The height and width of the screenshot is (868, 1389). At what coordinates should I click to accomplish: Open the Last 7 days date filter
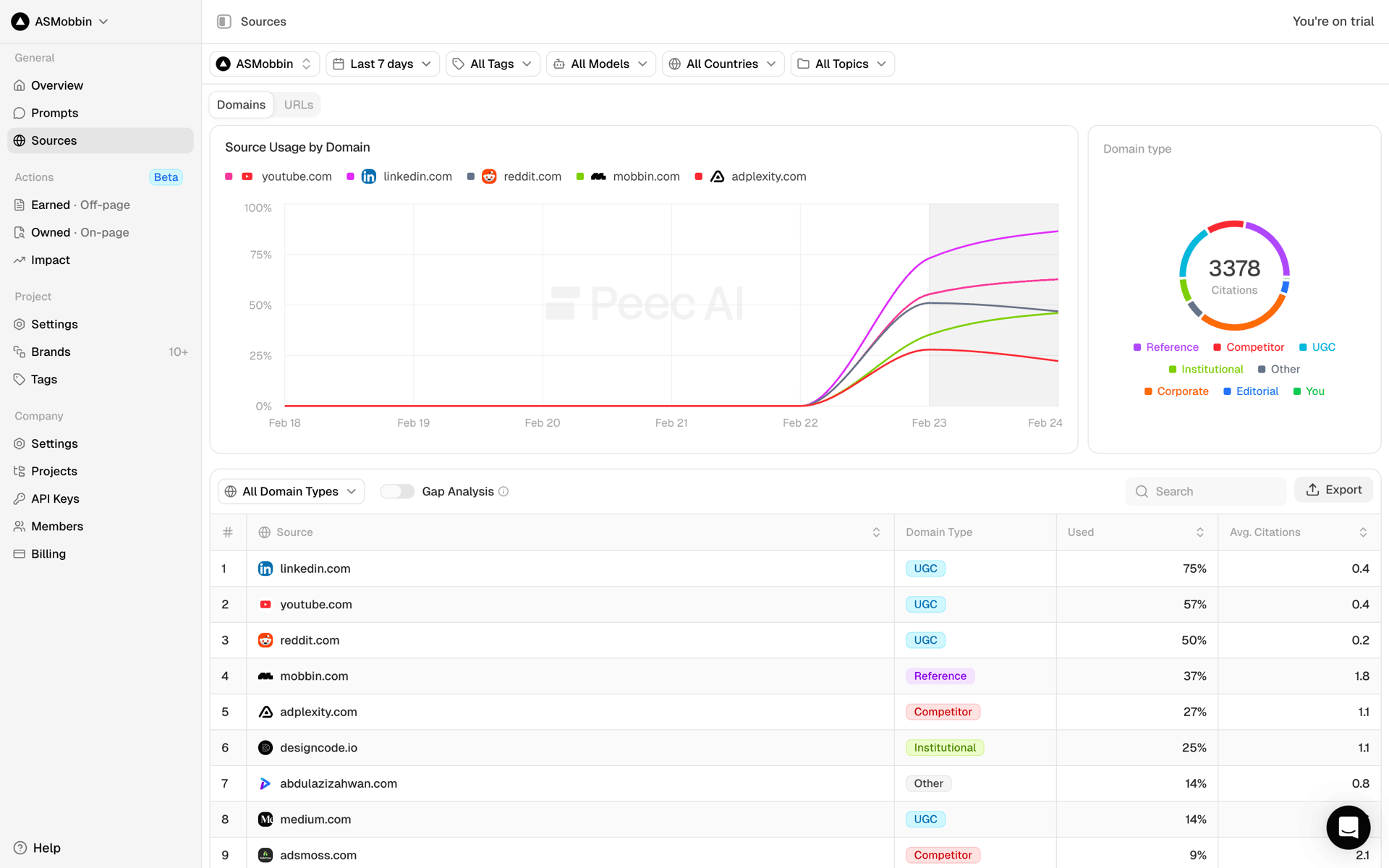tap(382, 64)
